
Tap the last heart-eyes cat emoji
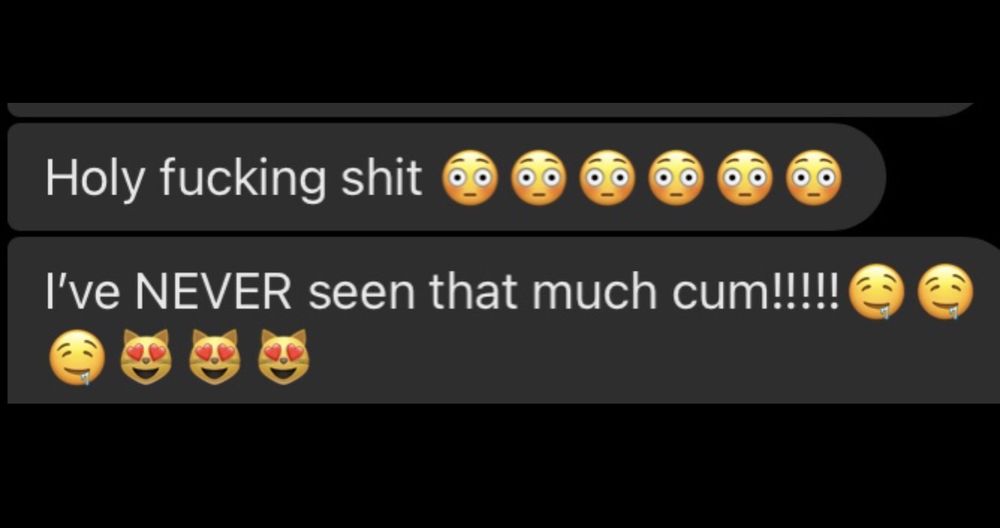(x=283, y=357)
